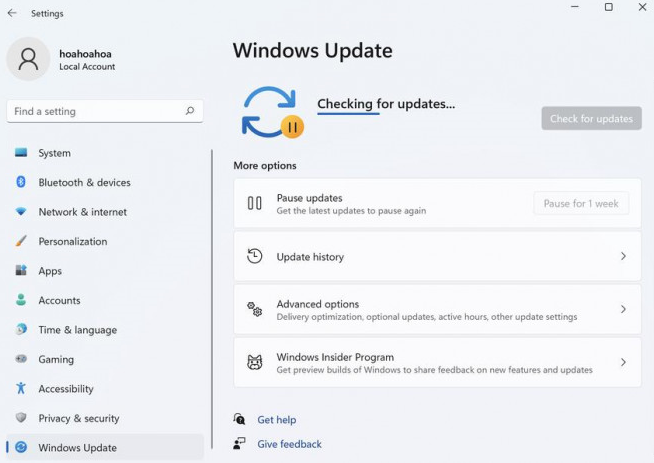Viewport: 654px width, 463px height.
Task: Click the search magnifier icon
Action: [x=189, y=111]
